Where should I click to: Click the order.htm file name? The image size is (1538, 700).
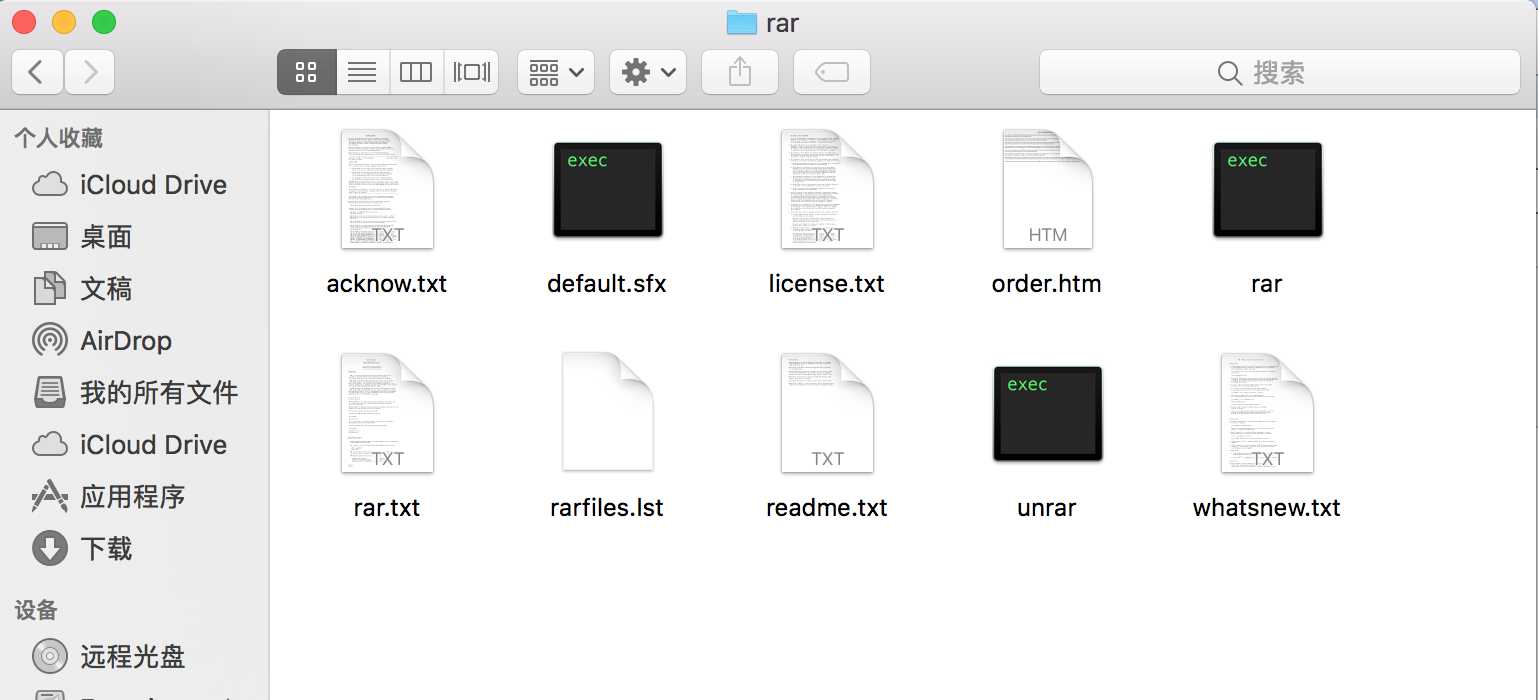click(1047, 284)
